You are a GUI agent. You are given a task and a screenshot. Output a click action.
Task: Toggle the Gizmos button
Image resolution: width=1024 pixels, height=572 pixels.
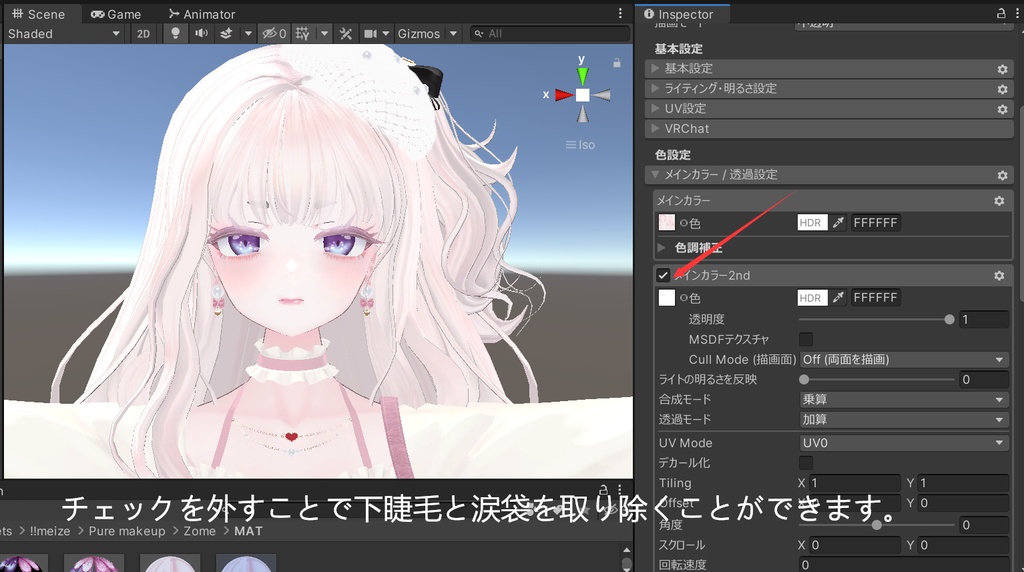pos(419,33)
